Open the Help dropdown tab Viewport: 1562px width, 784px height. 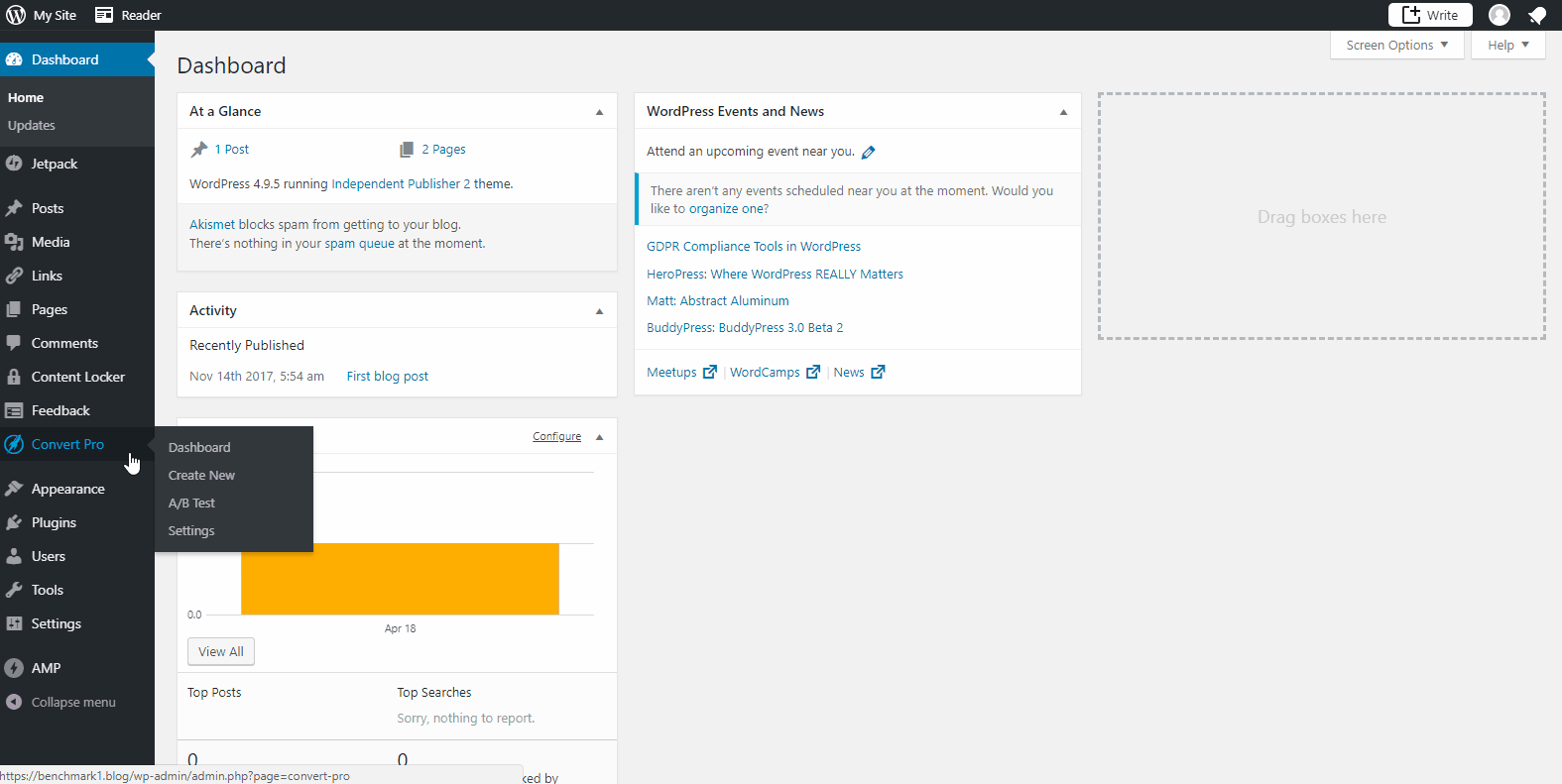[1507, 45]
